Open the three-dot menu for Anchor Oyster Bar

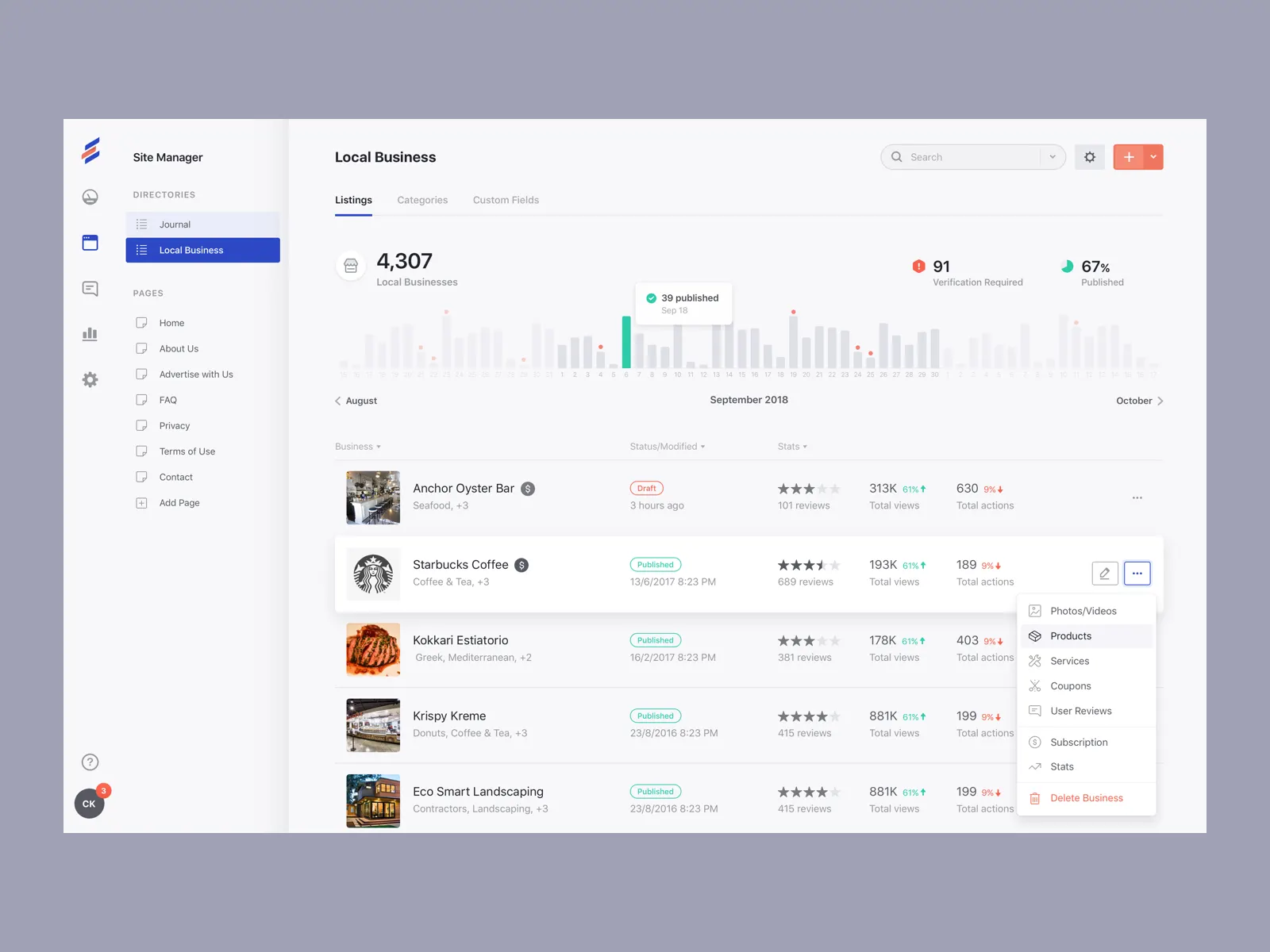point(1137,497)
